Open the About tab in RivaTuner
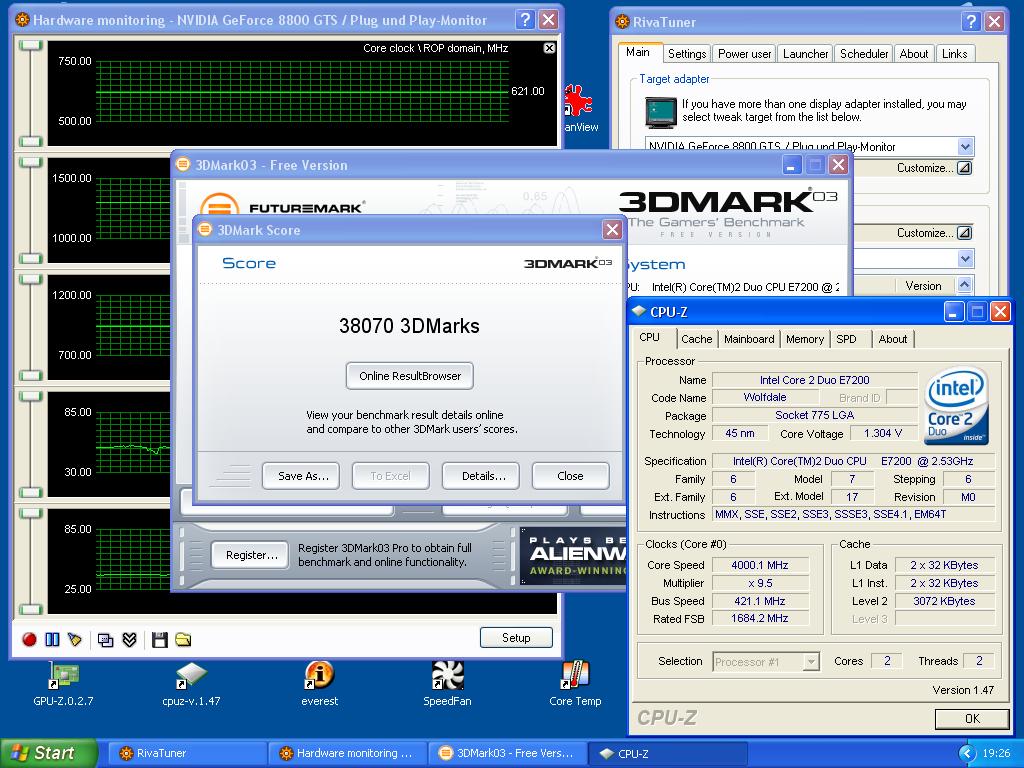Viewport: 1024px width, 768px height. (914, 54)
